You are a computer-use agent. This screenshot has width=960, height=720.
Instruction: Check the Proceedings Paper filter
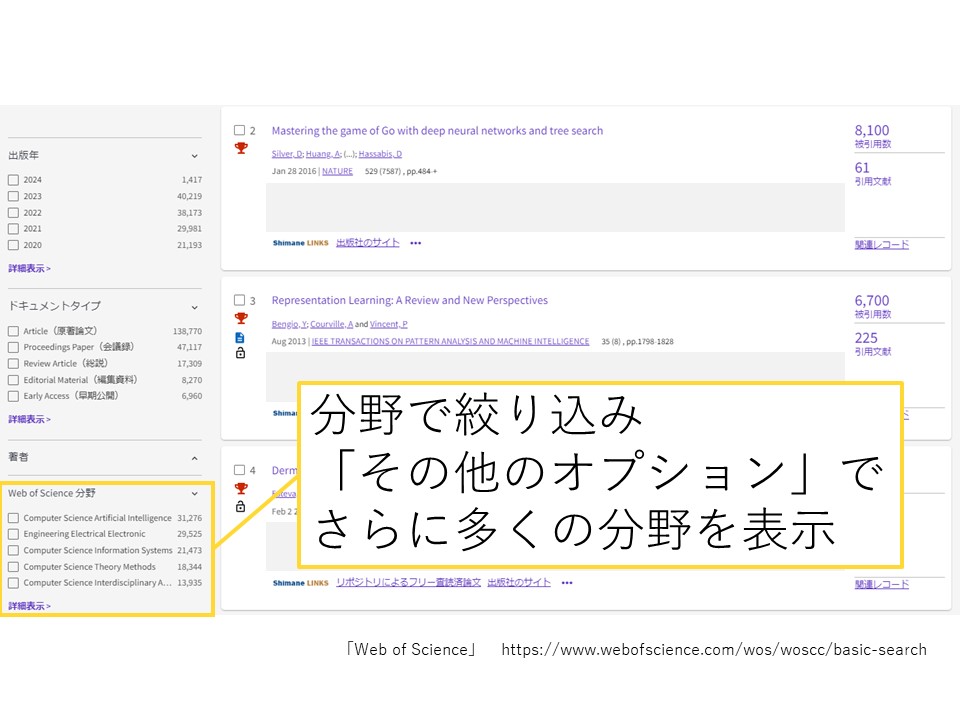pos(13,347)
